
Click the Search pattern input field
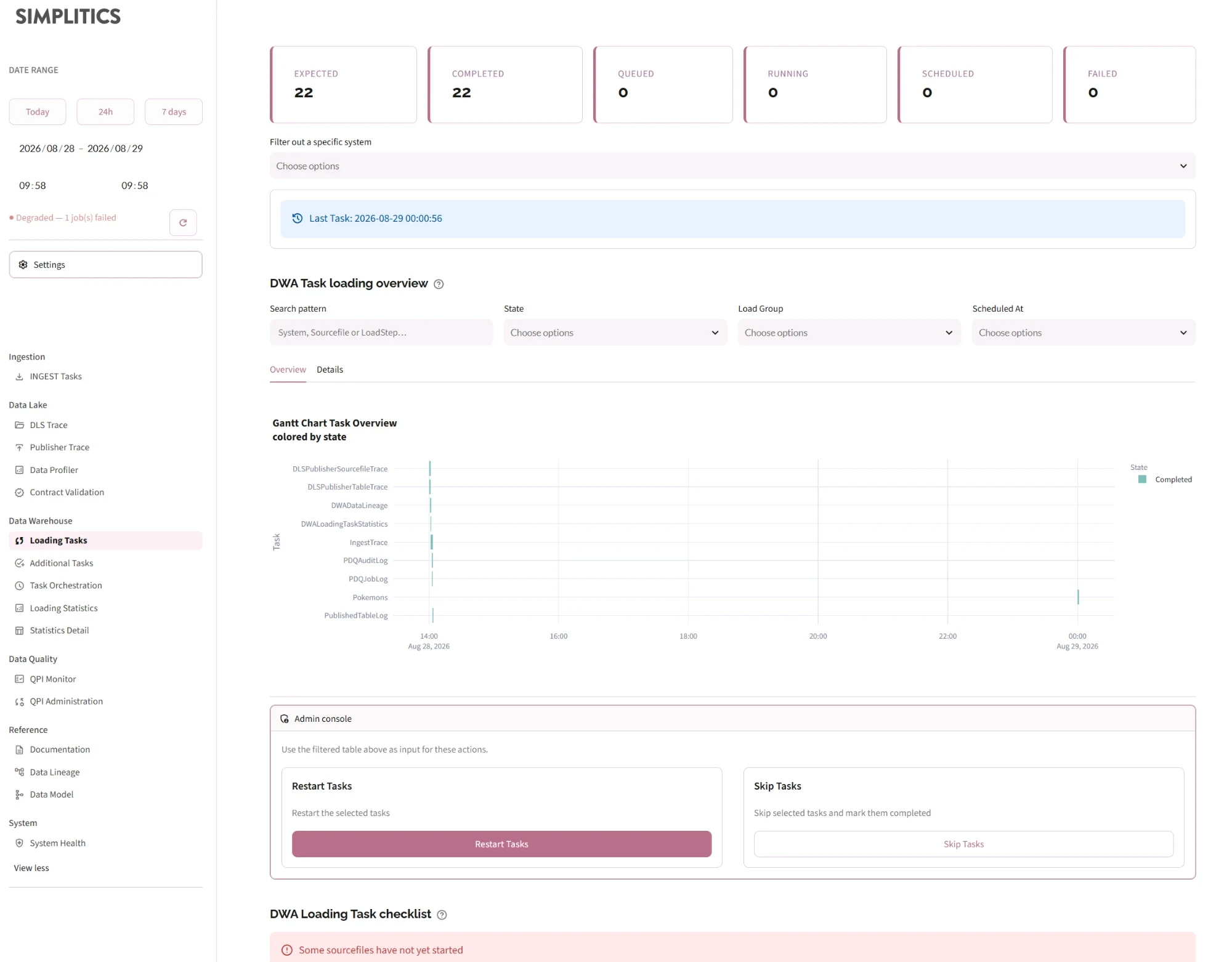(381, 333)
